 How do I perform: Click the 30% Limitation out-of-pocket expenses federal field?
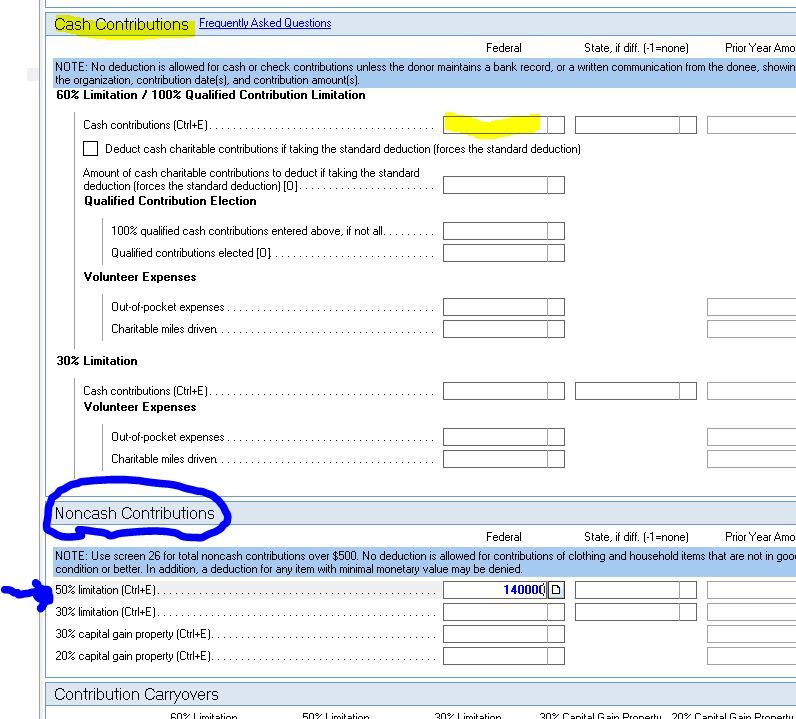click(x=494, y=437)
